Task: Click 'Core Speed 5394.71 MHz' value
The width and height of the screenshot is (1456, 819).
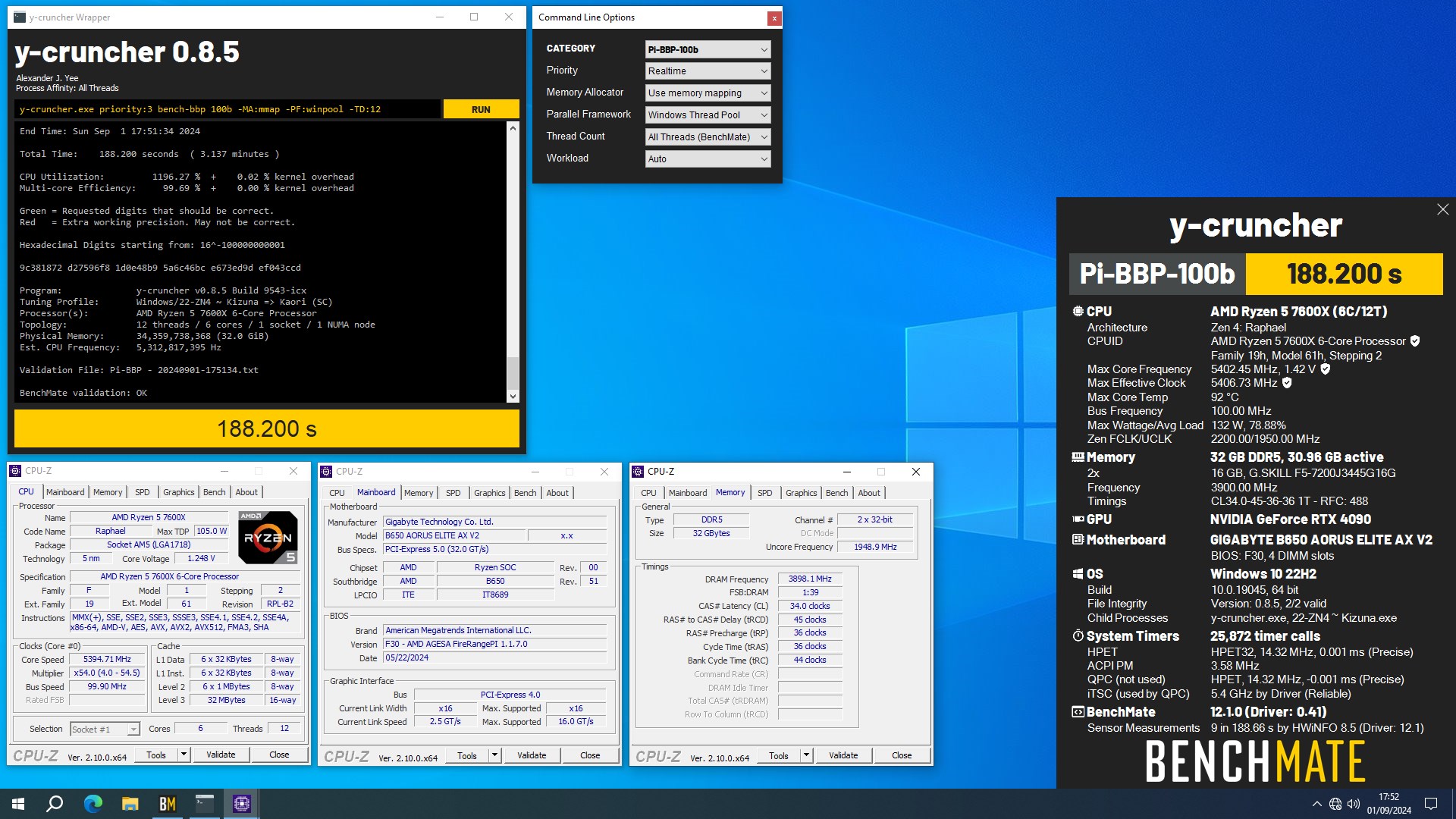Action: 107,660
